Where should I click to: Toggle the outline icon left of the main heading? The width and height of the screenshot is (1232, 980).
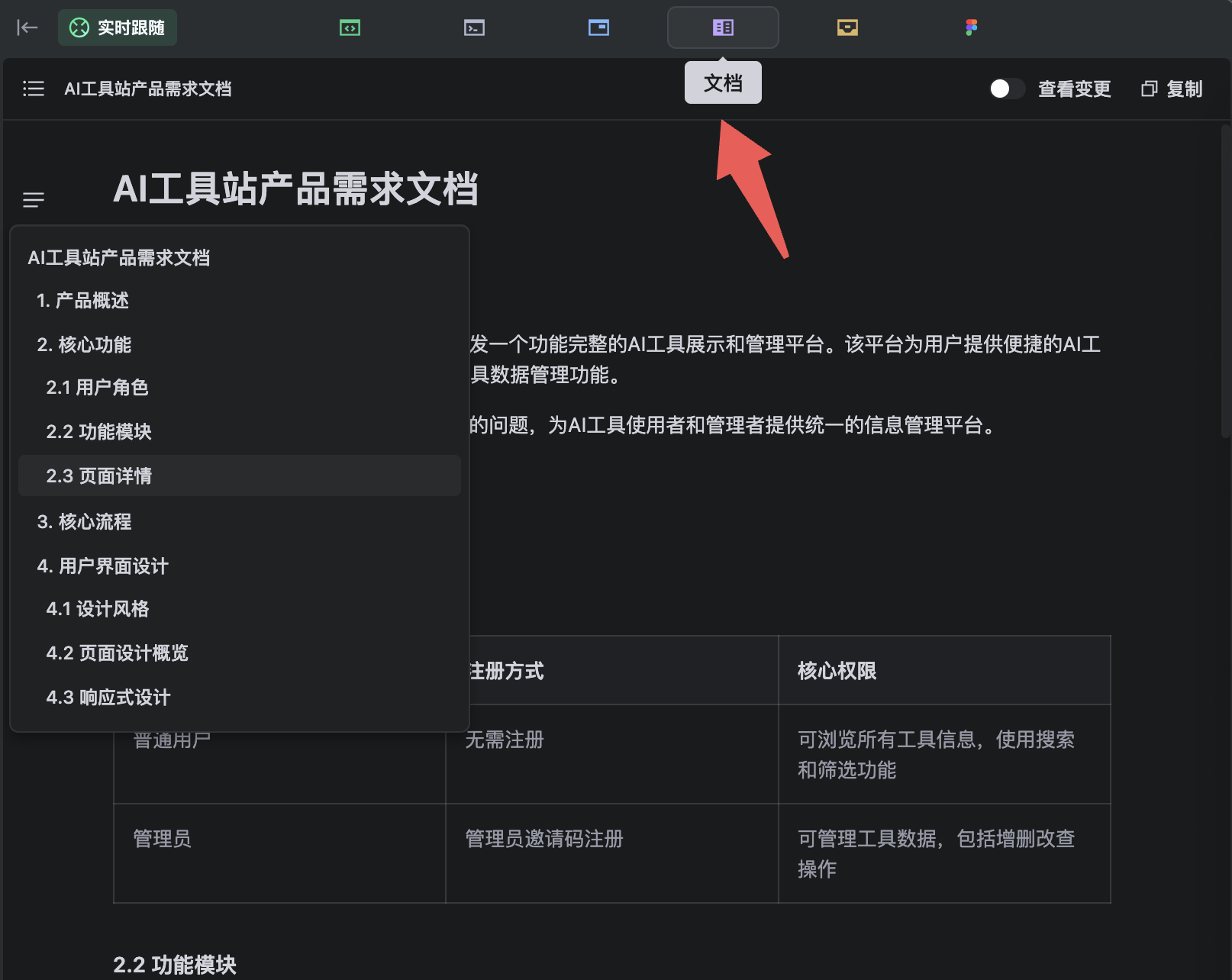(34, 200)
